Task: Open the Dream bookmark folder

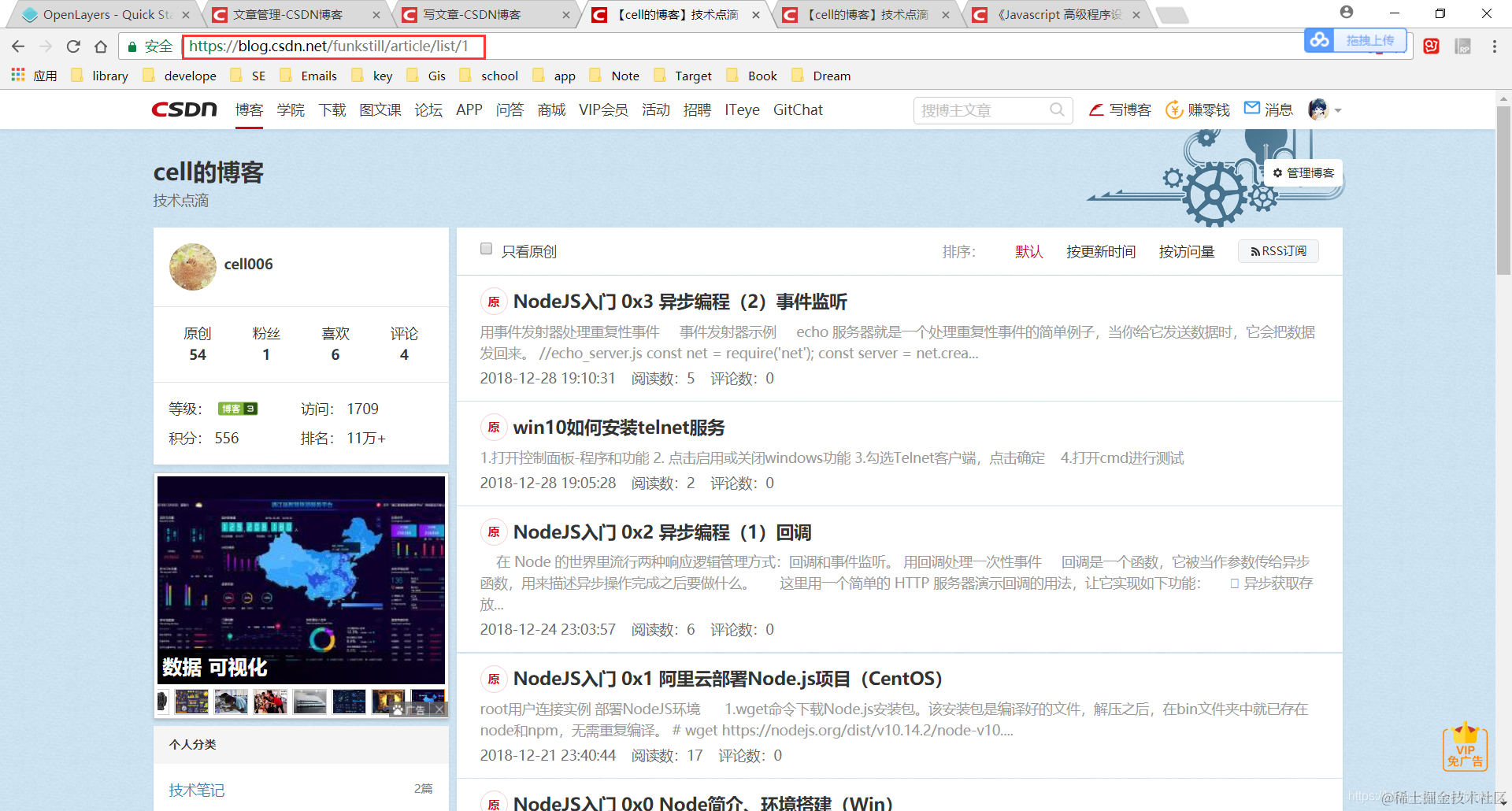Action: pyautogui.click(x=821, y=76)
